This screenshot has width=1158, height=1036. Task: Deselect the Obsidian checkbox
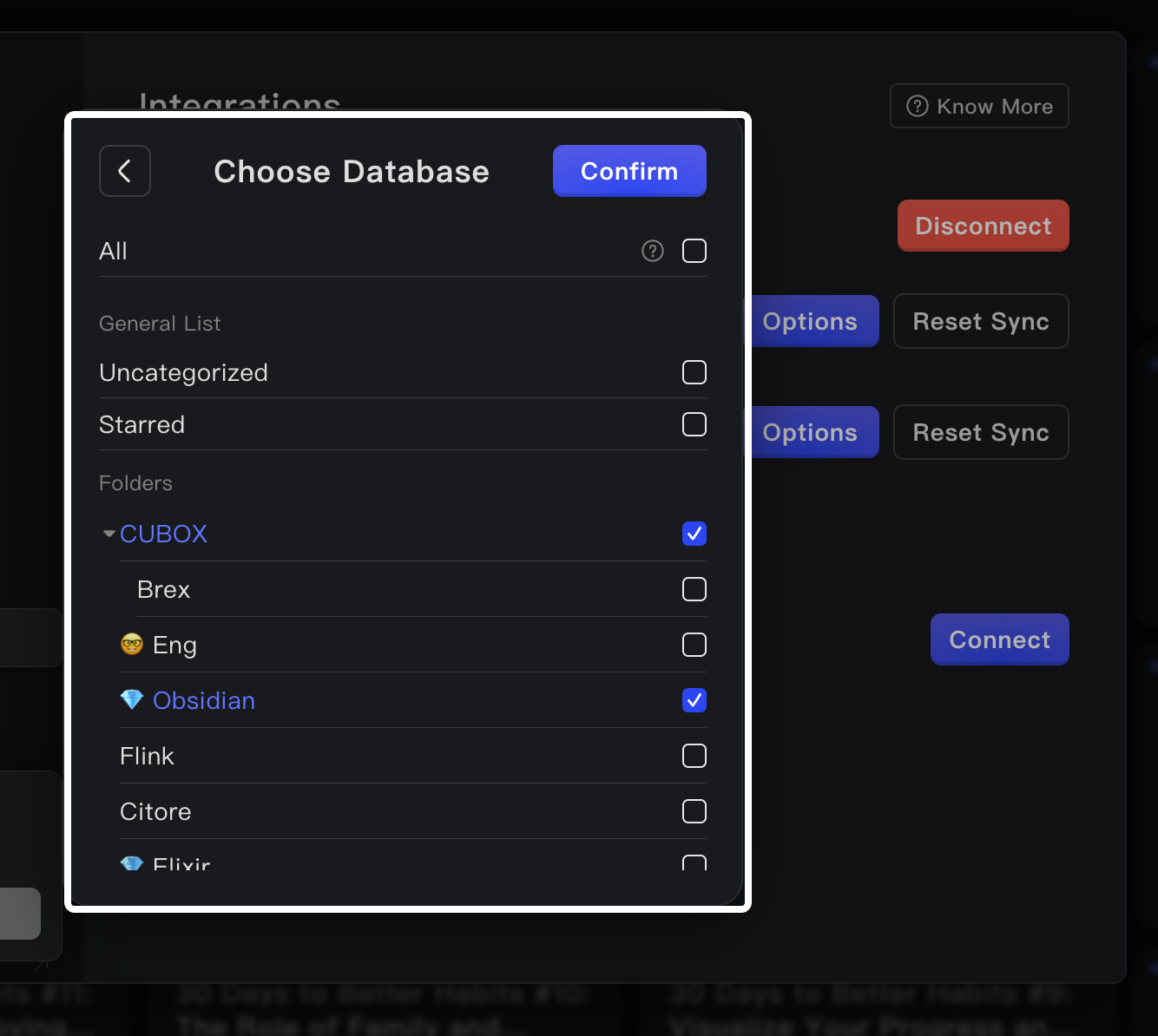point(694,700)
